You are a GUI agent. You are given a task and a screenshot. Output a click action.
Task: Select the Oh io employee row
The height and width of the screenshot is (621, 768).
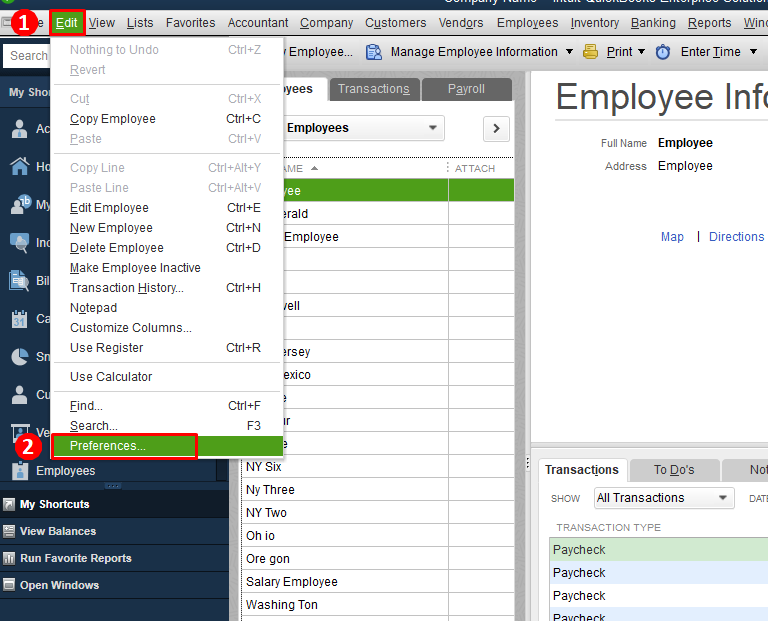point(378,536)
